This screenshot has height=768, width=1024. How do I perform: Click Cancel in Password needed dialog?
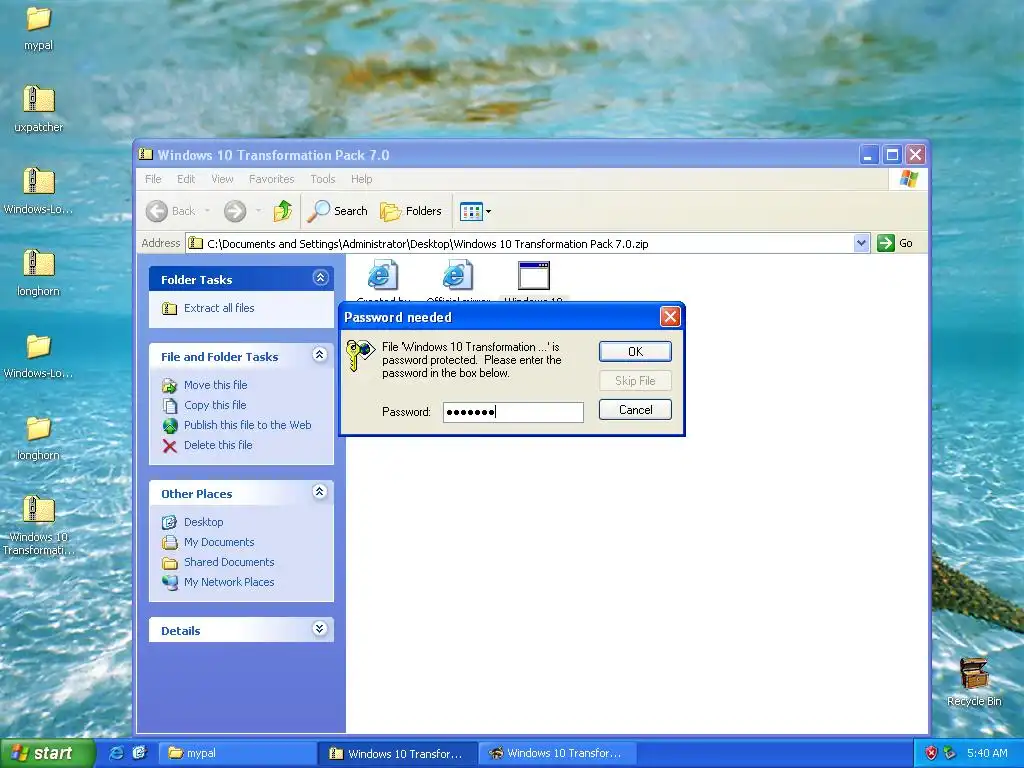(635, 409)
